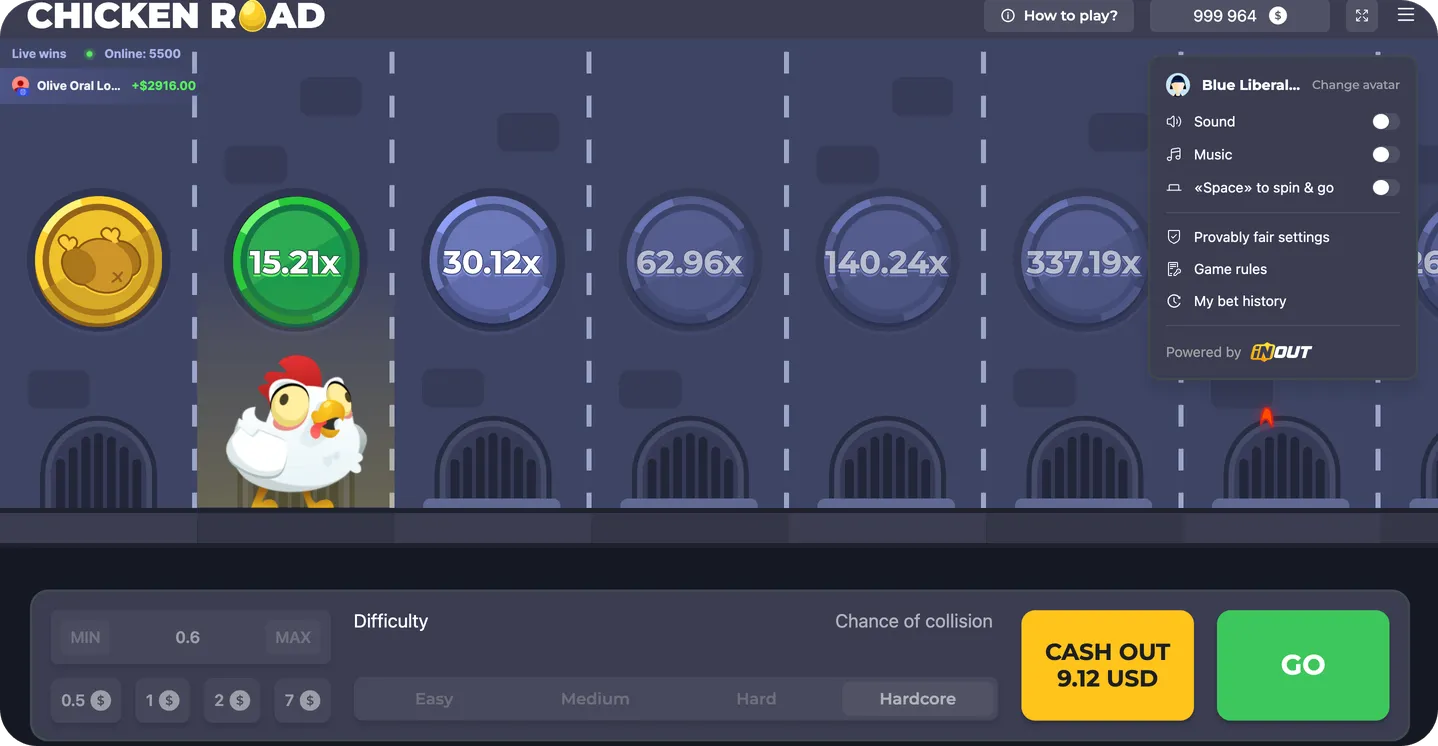Click the dollar coin balance icon

click(x=1278, y=16)
